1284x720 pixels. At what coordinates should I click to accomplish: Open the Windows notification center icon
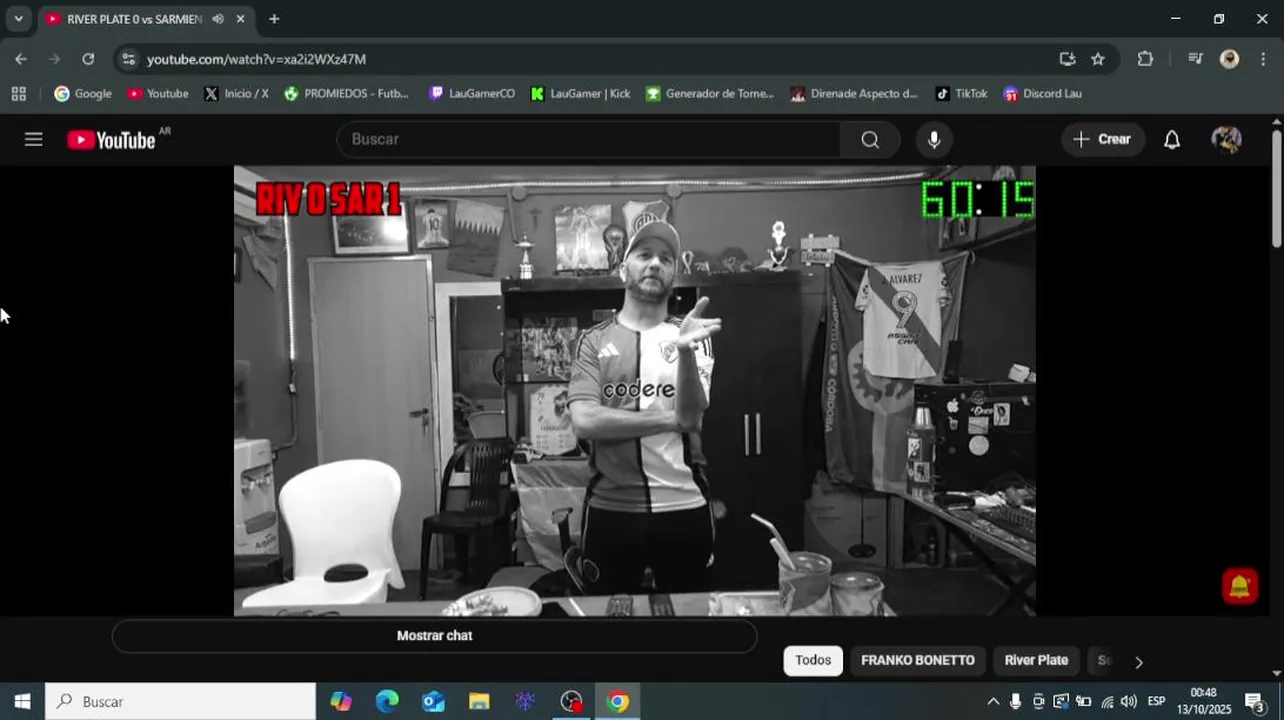(x=1255, y=702)
